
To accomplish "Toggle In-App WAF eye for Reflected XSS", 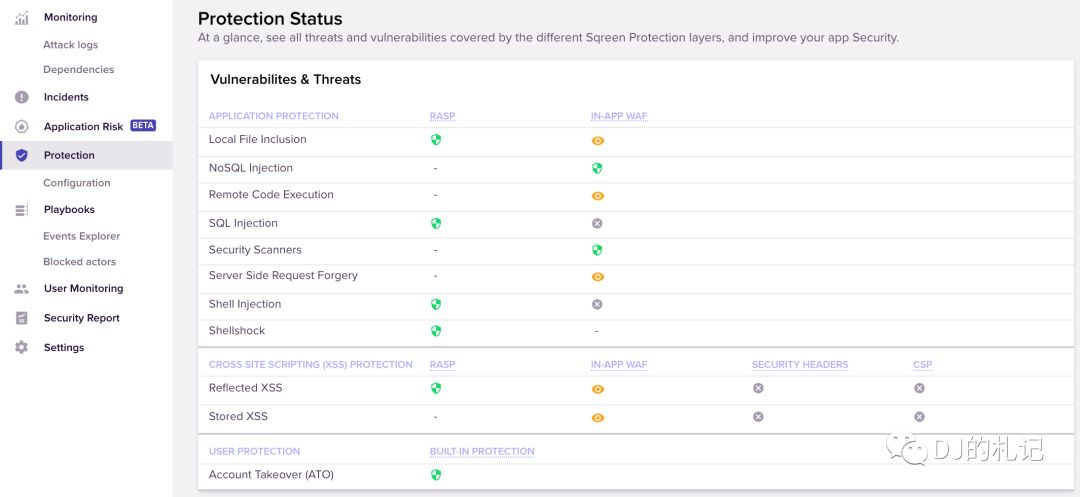I will point(597,389).
